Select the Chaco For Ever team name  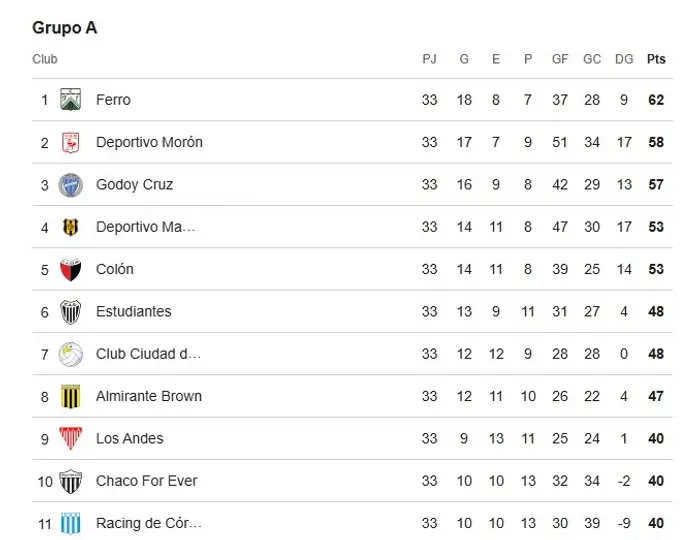(x=147, y=481)
